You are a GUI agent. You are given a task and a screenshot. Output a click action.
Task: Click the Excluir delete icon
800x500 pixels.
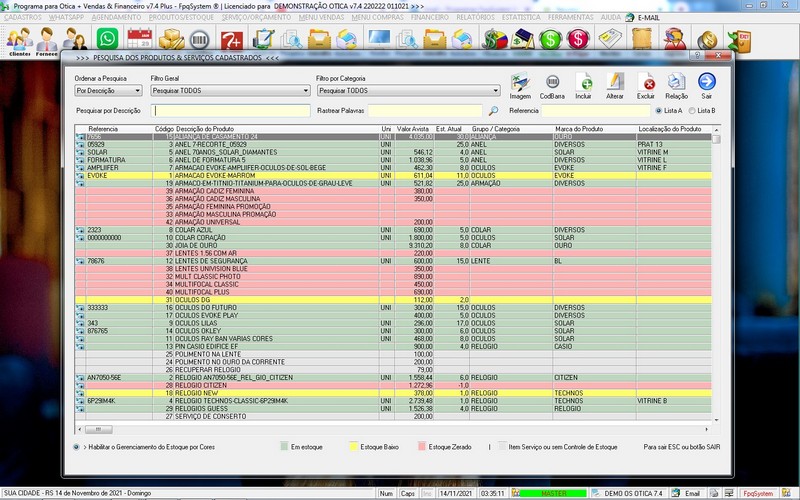click(x=647, y=82)
